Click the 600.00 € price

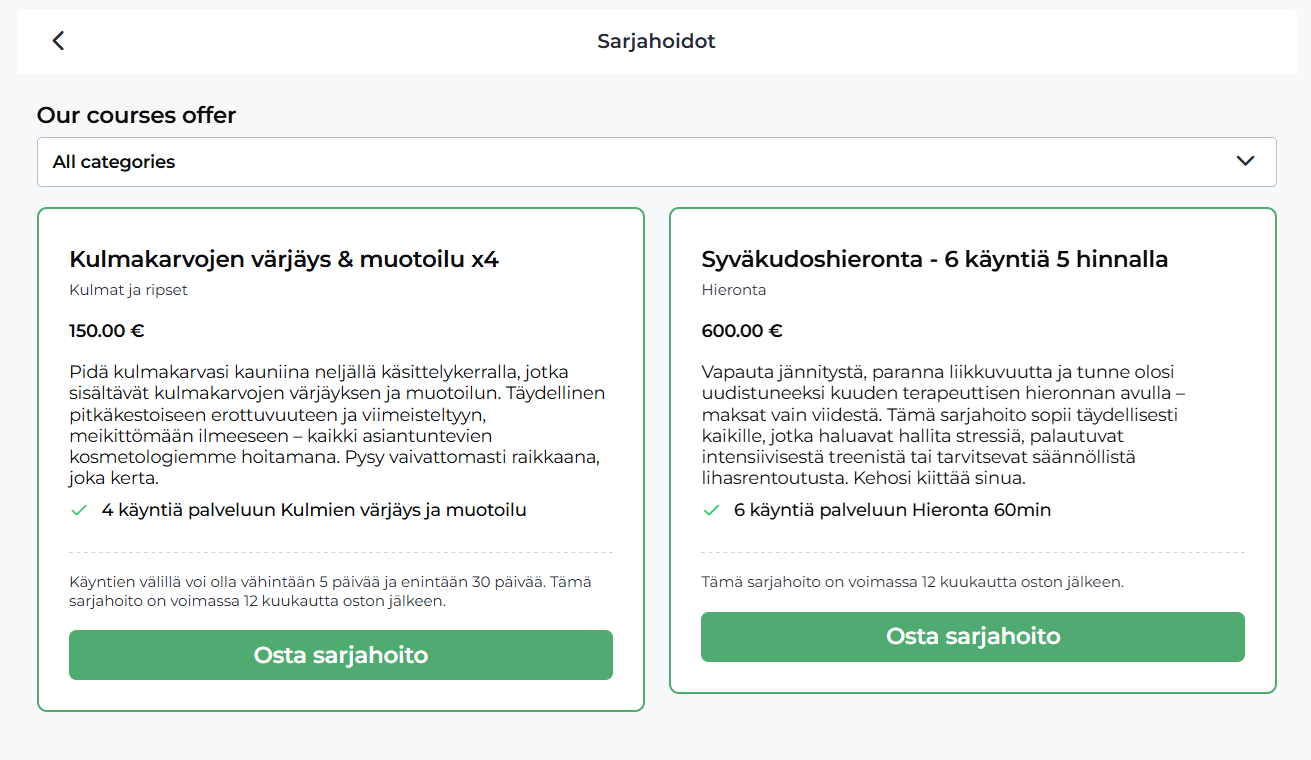(x=742, y=331)
